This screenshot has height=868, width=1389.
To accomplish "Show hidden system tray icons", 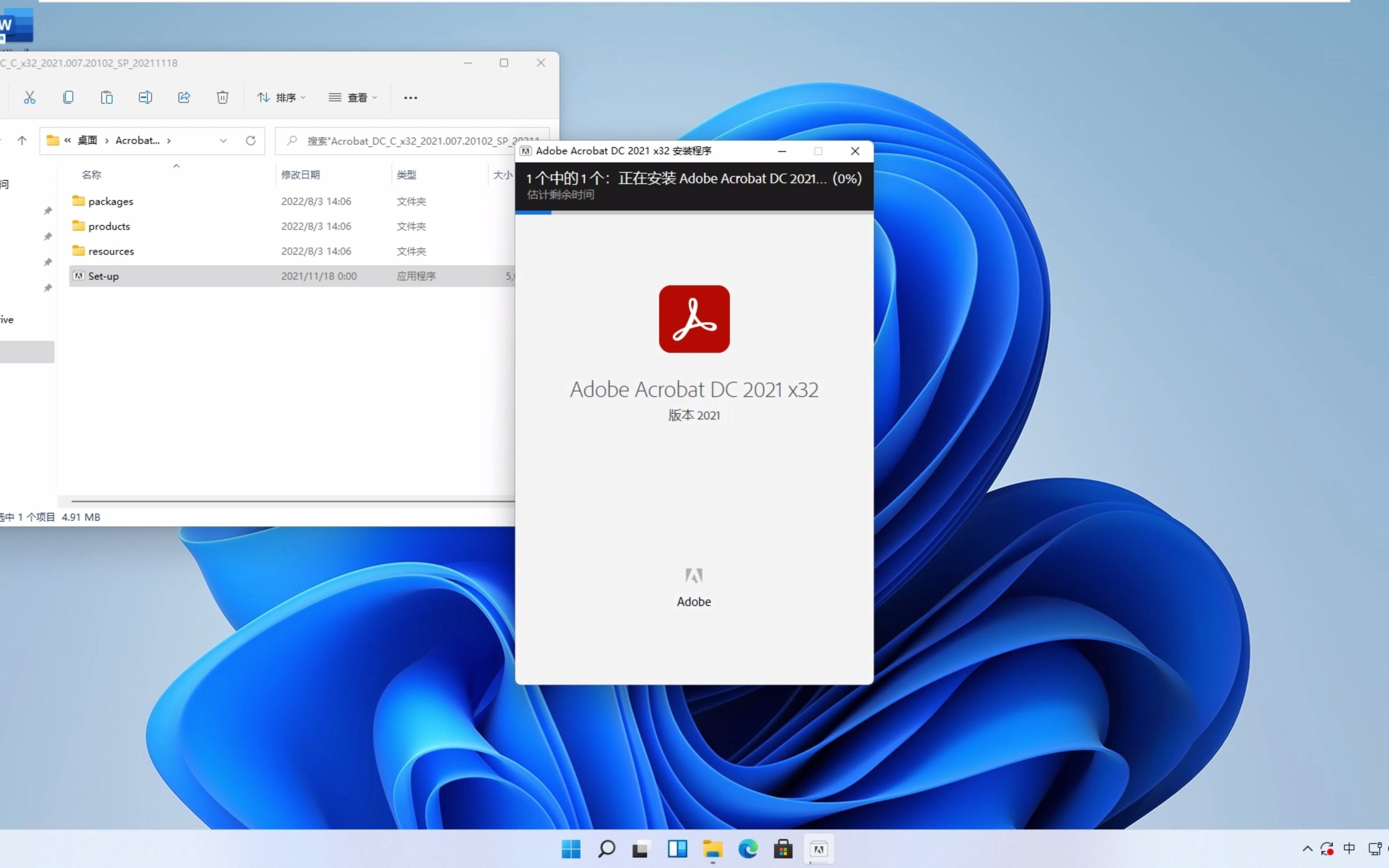I will 1307,848.
